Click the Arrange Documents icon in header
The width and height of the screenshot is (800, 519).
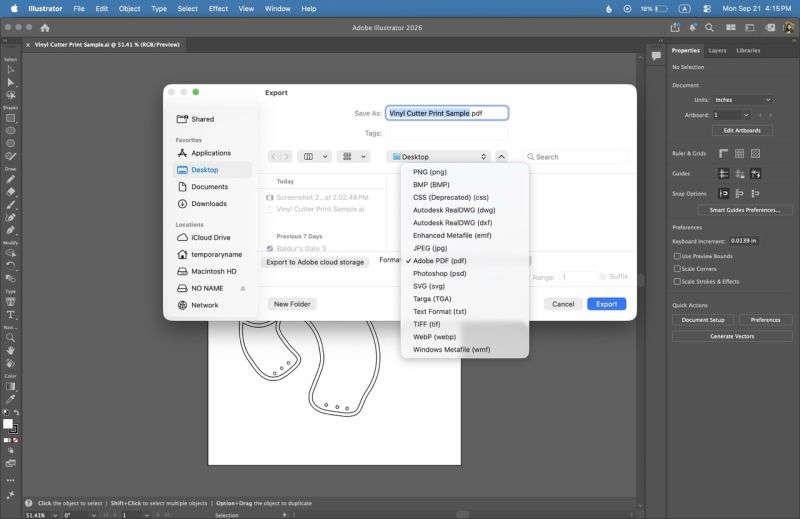731,28
